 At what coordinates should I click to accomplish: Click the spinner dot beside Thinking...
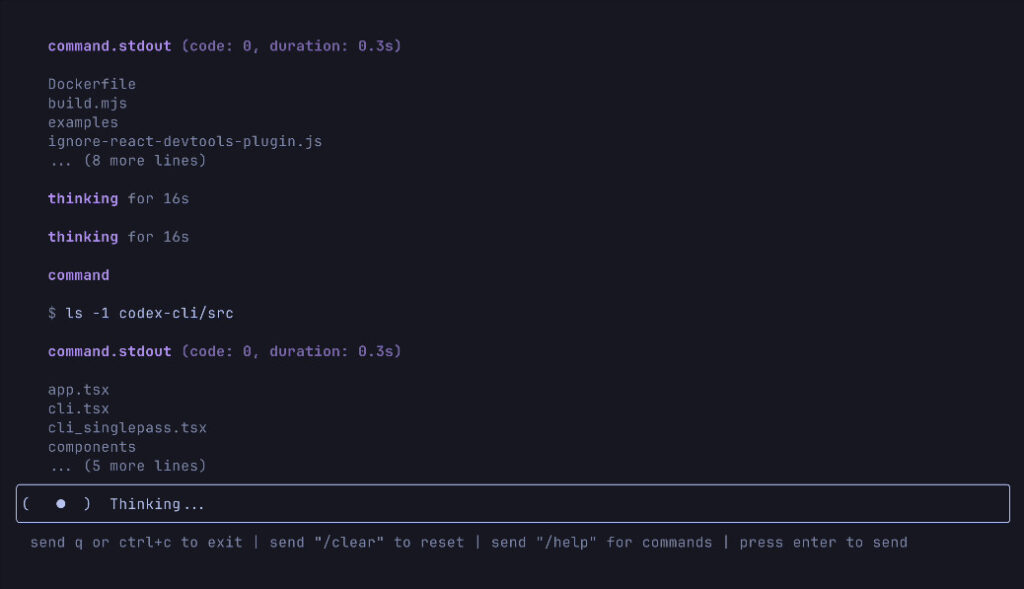pos(61,504)
